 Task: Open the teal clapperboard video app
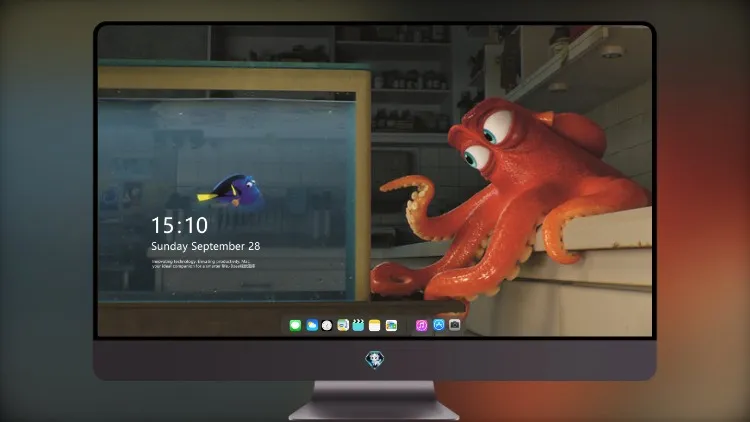358,325
